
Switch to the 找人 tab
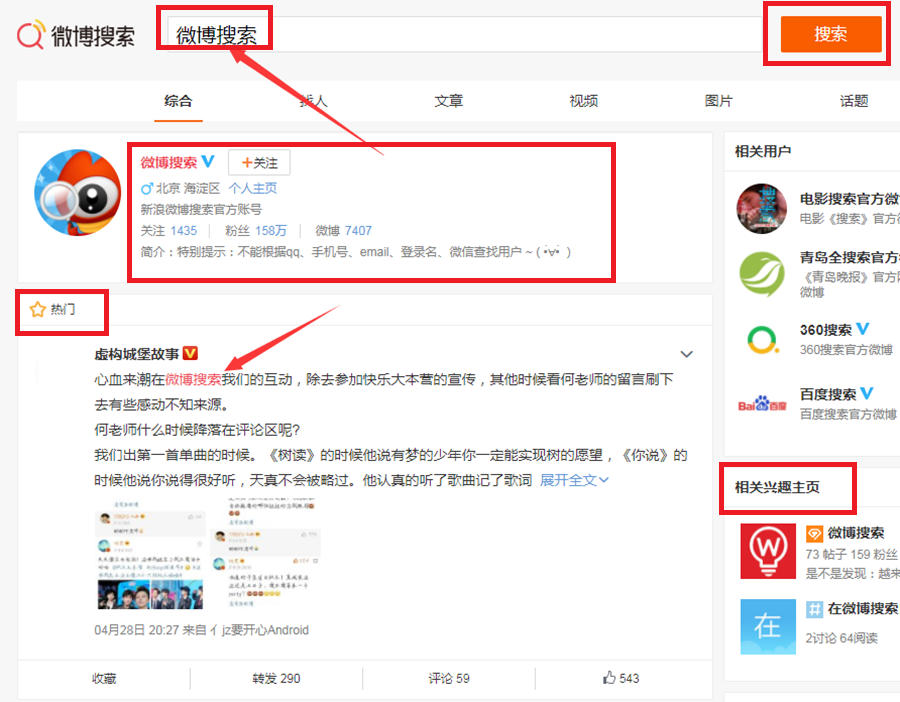click(x=313, y=101)
